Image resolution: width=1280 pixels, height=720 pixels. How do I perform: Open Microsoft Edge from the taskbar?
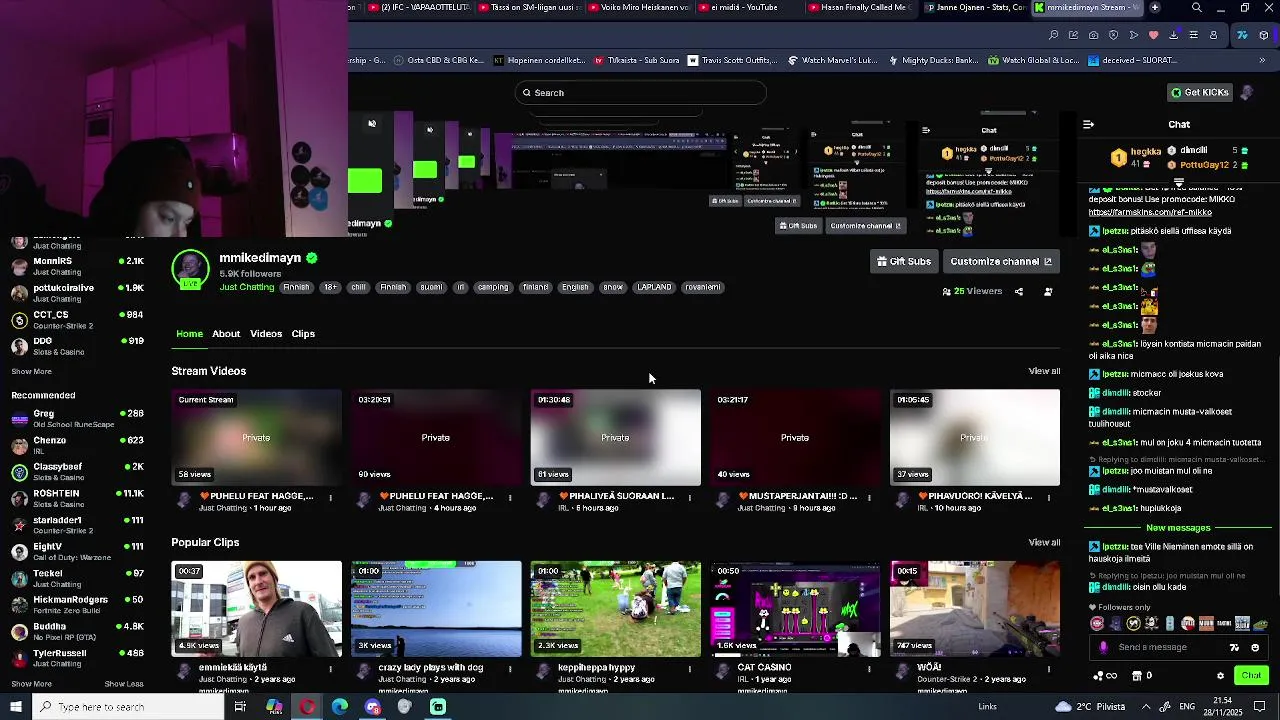(340, 707)
